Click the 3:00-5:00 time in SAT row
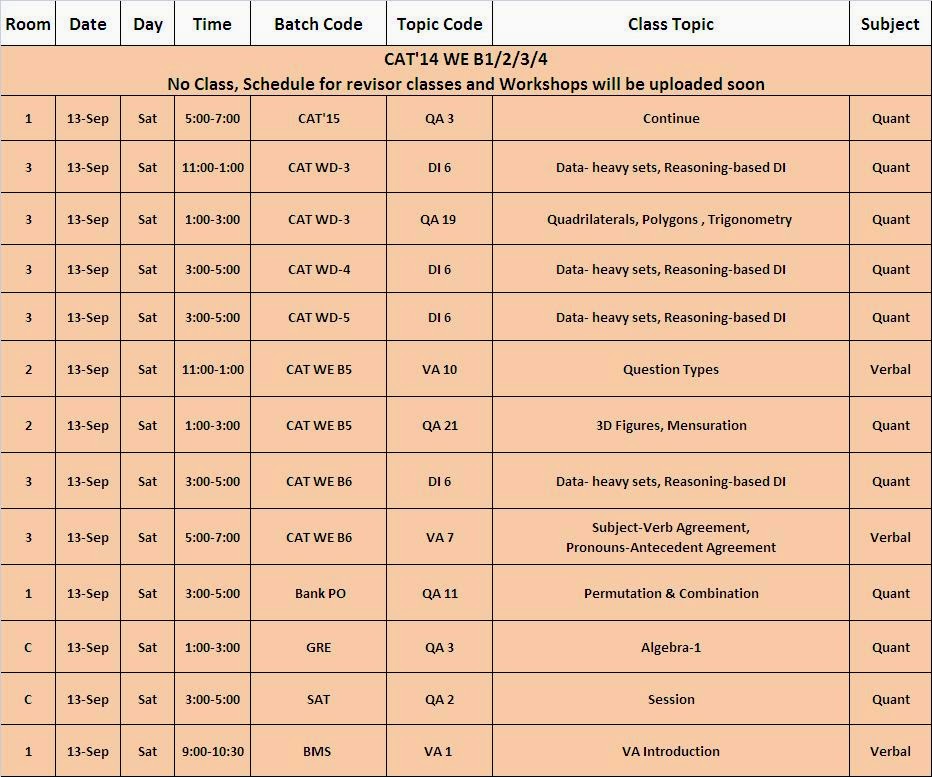The image size is (932, 777). (x=212, y=699)
